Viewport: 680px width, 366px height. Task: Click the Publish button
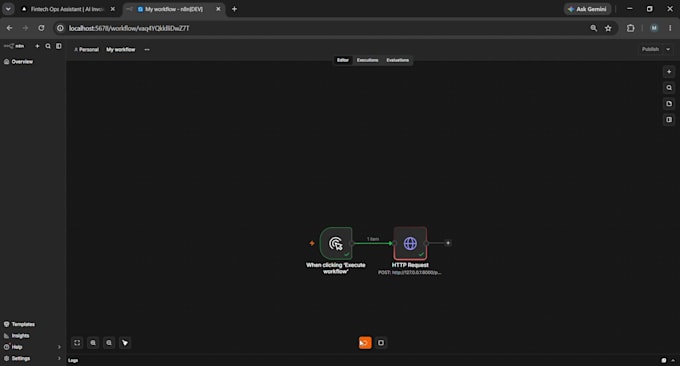pyautogui.click(x=650, y=49)
